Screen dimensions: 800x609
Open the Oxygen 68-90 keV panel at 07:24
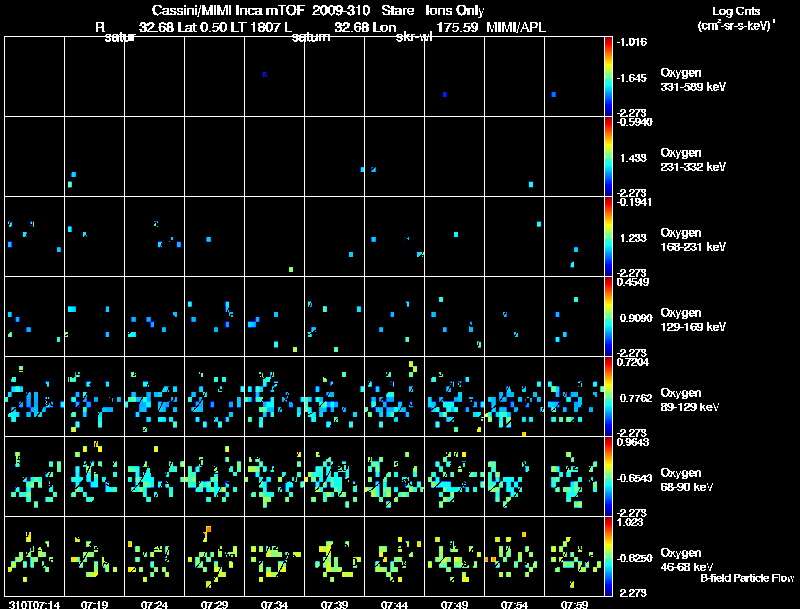154,476
